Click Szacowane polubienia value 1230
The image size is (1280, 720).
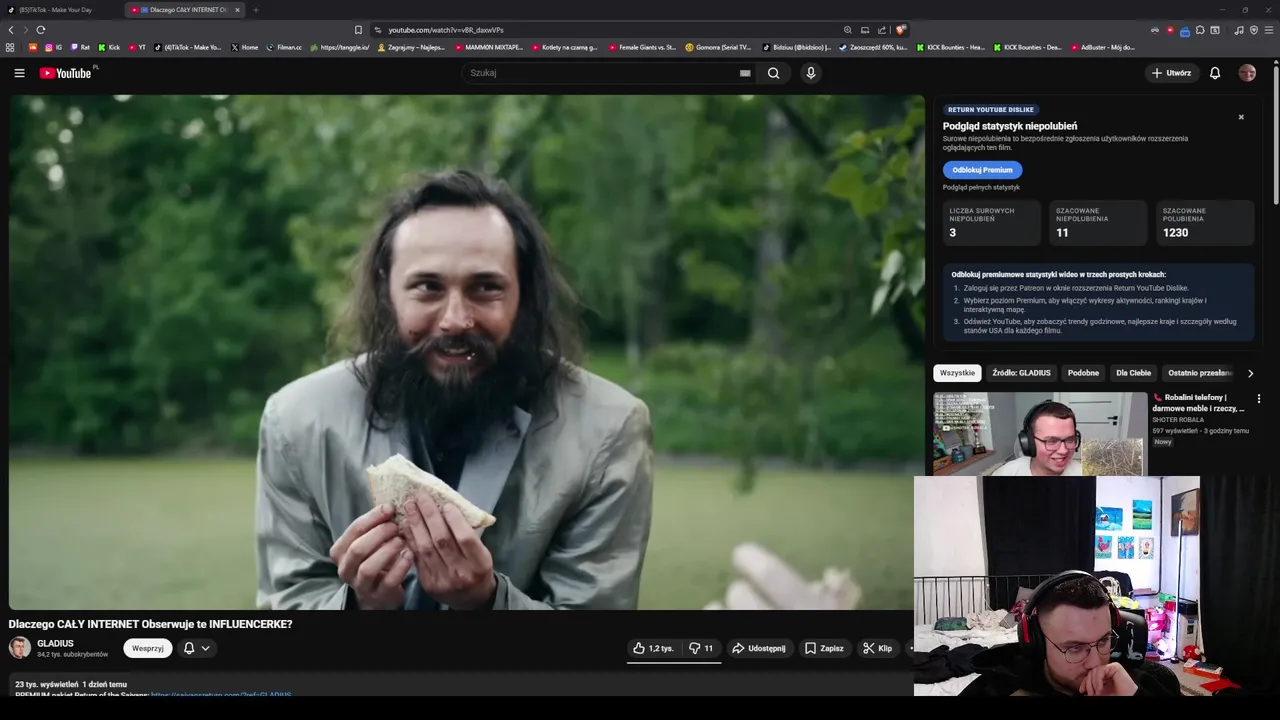(x=1175, y=232)
